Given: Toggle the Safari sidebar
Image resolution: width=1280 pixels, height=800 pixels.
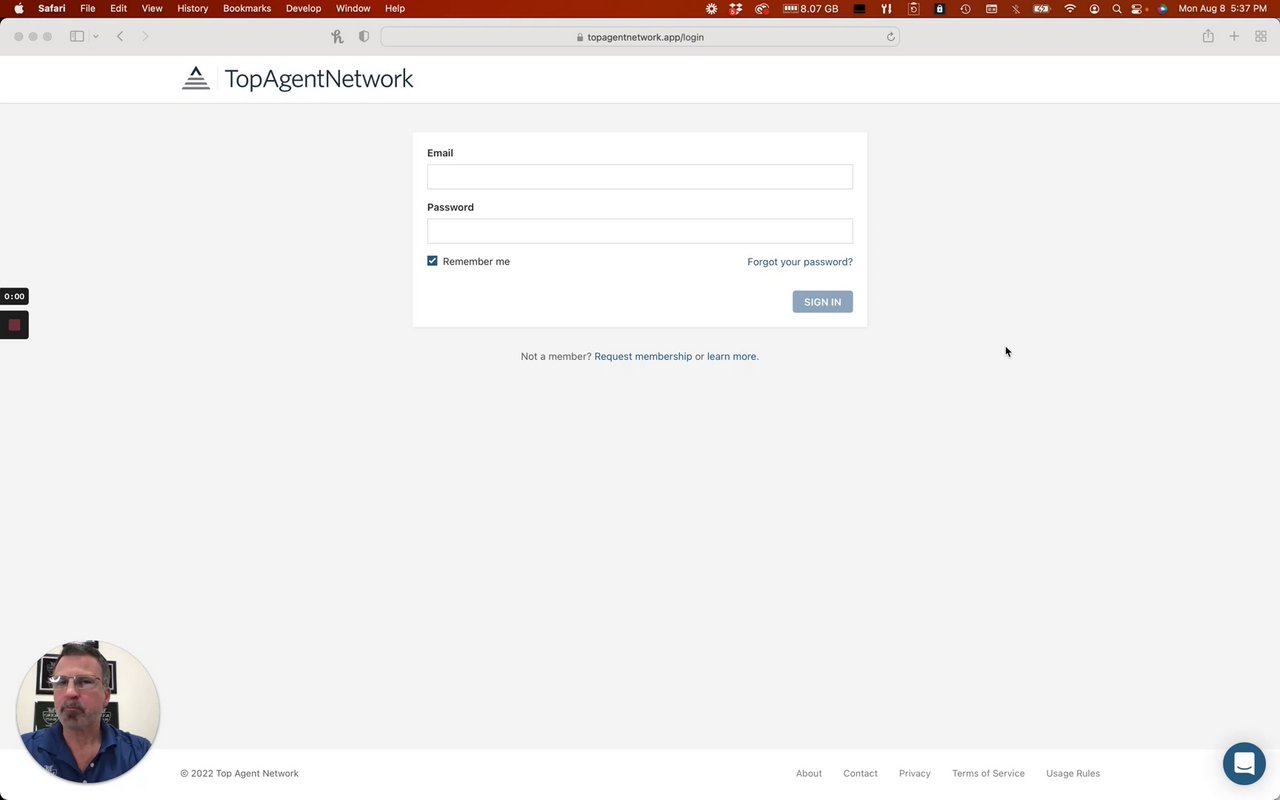Looking at the screenshot, I should (x=77, y=37).
